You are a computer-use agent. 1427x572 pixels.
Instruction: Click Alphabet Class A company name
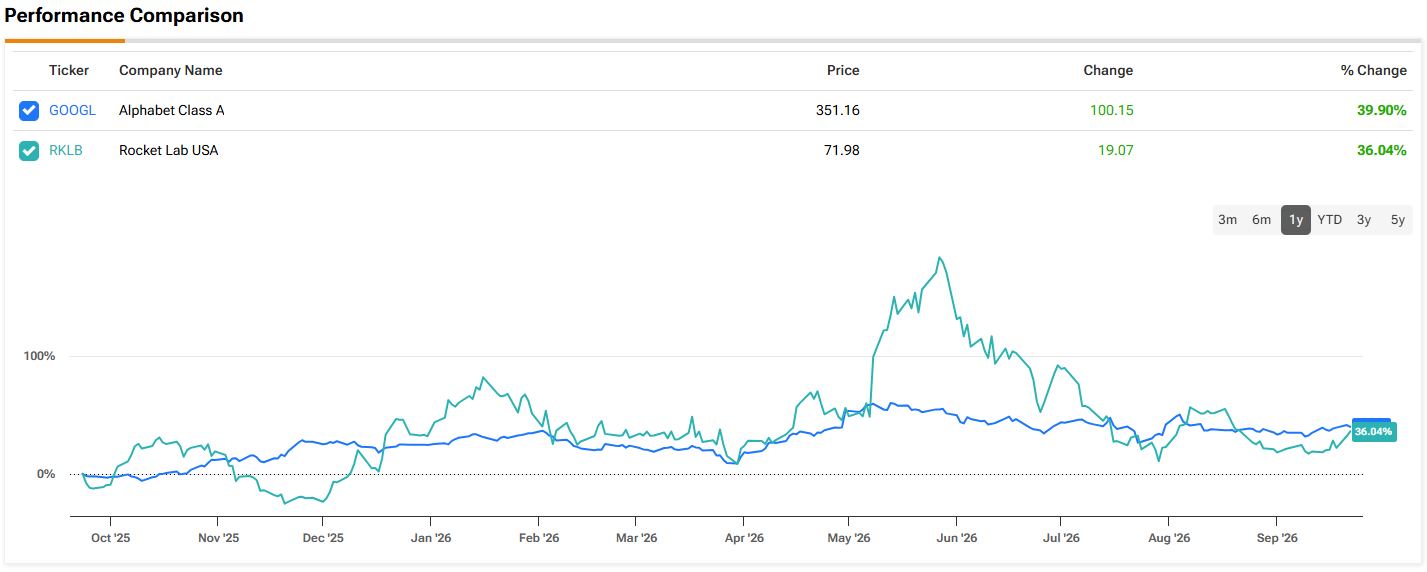click(172, 111)
